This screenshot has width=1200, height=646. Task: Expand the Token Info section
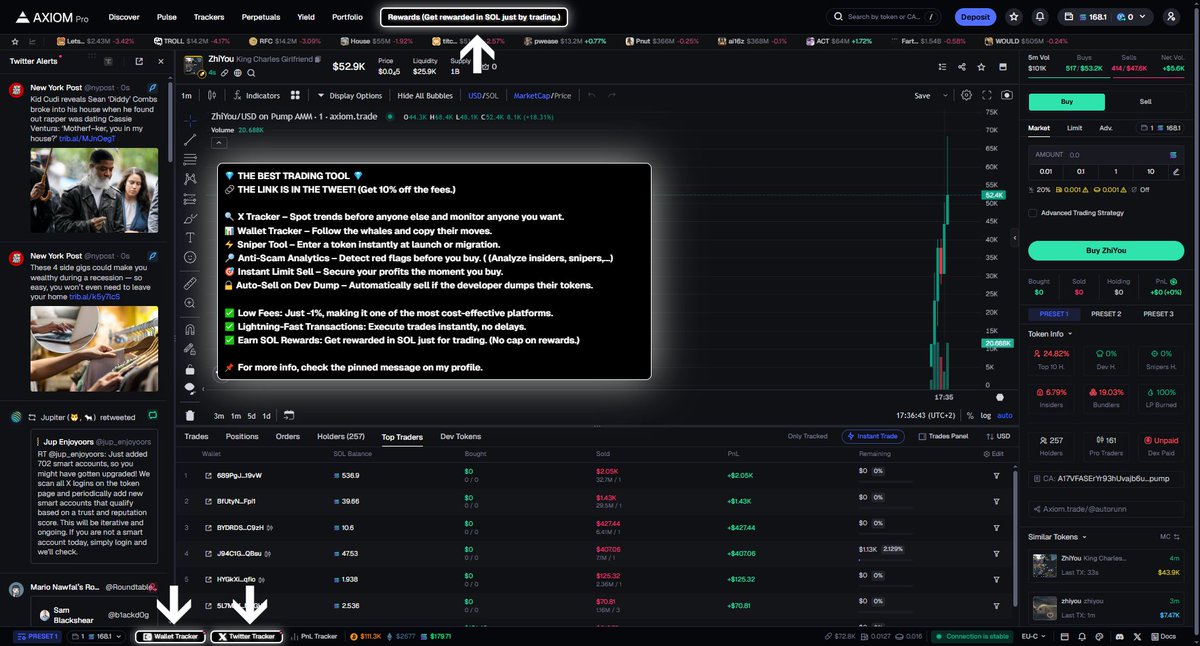(x=1050, y=333)
